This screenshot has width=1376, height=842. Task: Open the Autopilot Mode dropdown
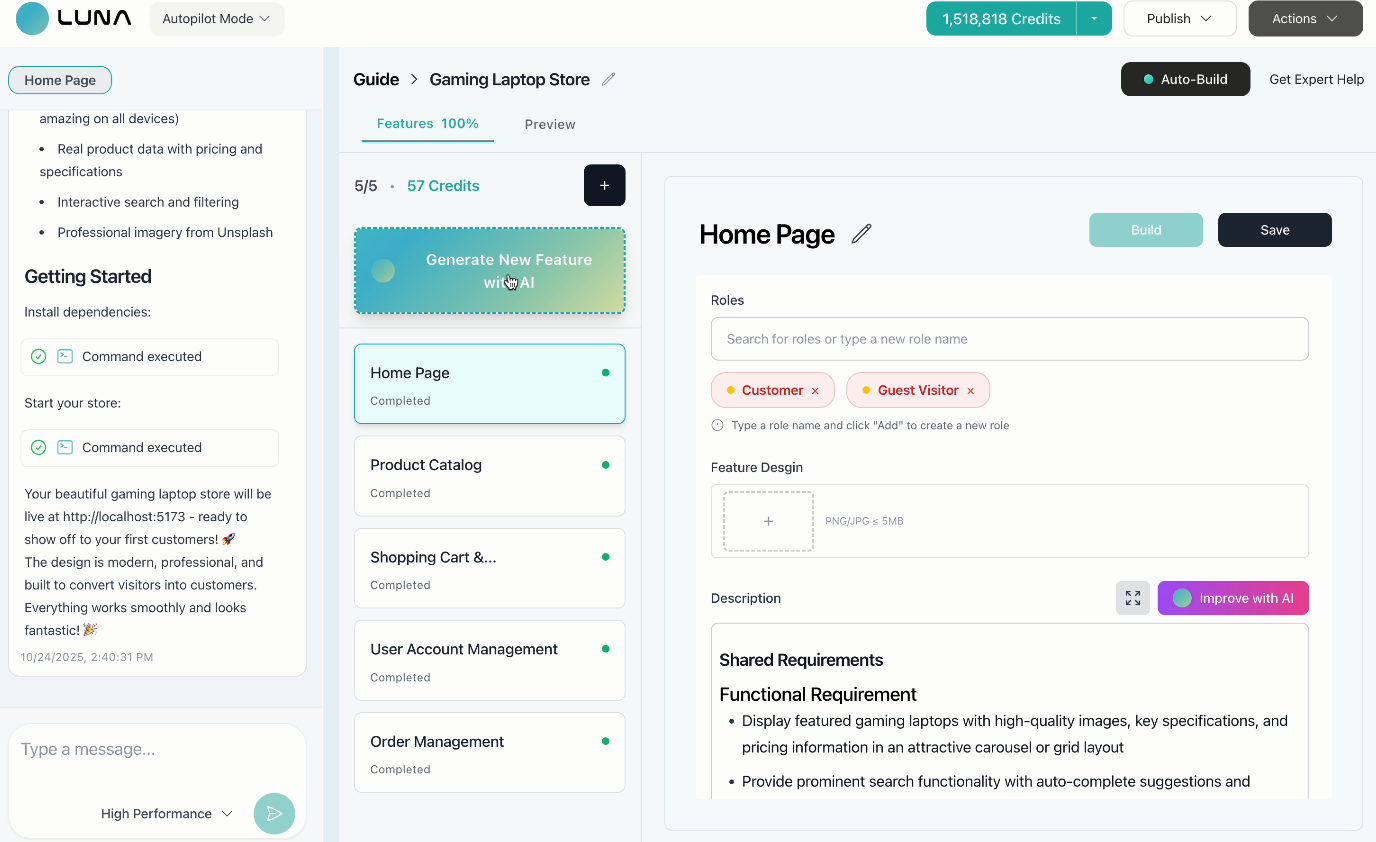[216, 18]
